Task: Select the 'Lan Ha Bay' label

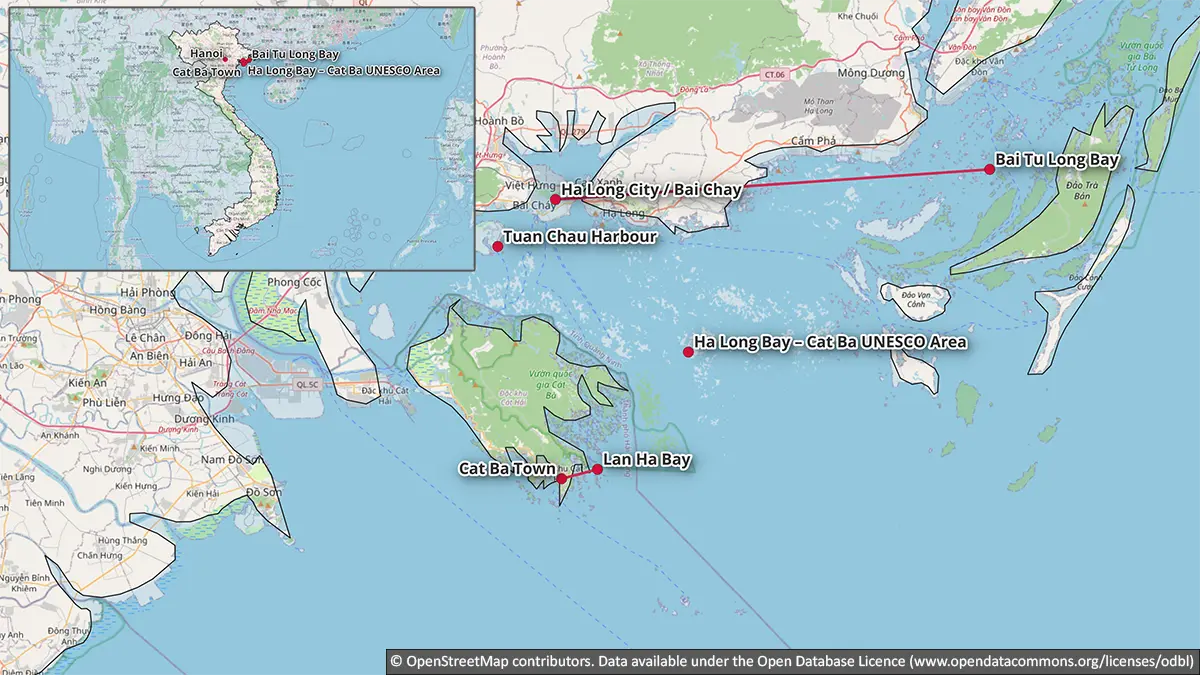Action: (x=647, y=460)
